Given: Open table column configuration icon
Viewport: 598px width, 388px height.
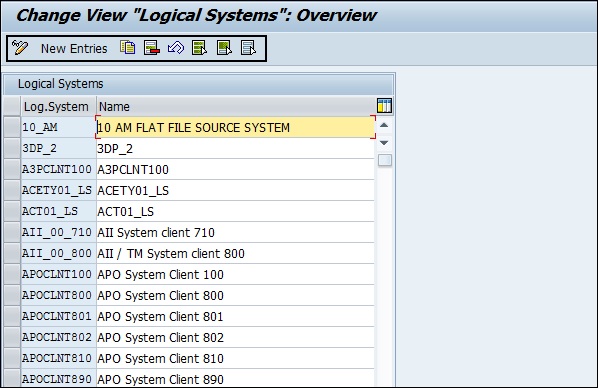Looking at the screenshot, I should [384, 106].
